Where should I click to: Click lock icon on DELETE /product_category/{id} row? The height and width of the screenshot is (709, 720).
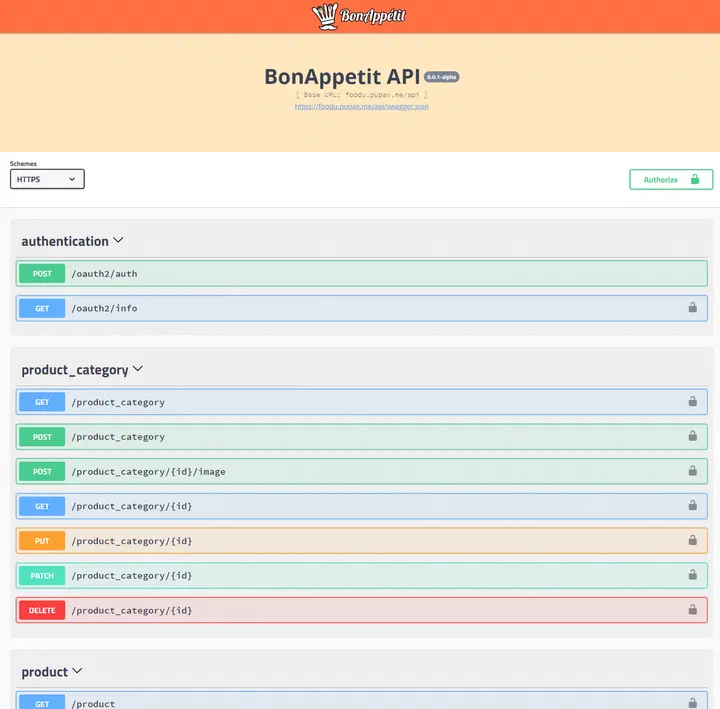tap(692, 610)
